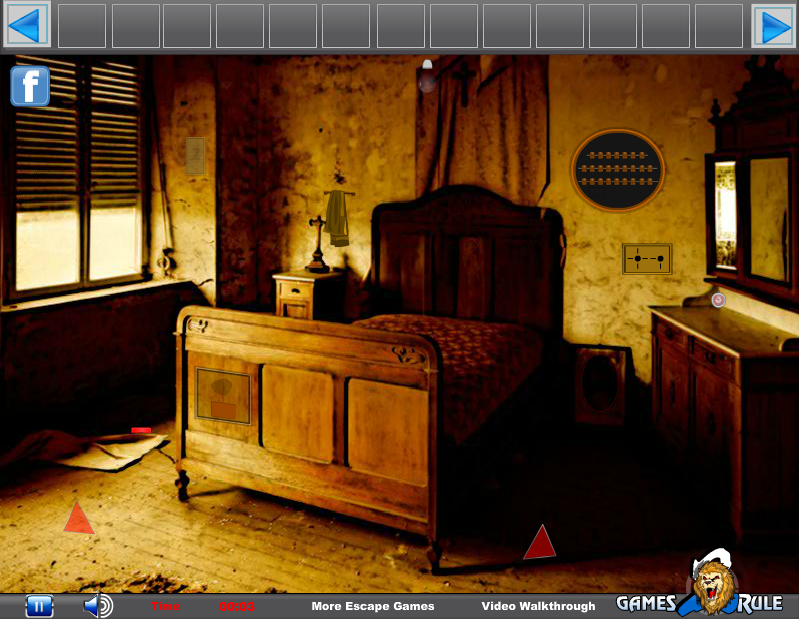Open the top dresser drawer

[672, 334]
